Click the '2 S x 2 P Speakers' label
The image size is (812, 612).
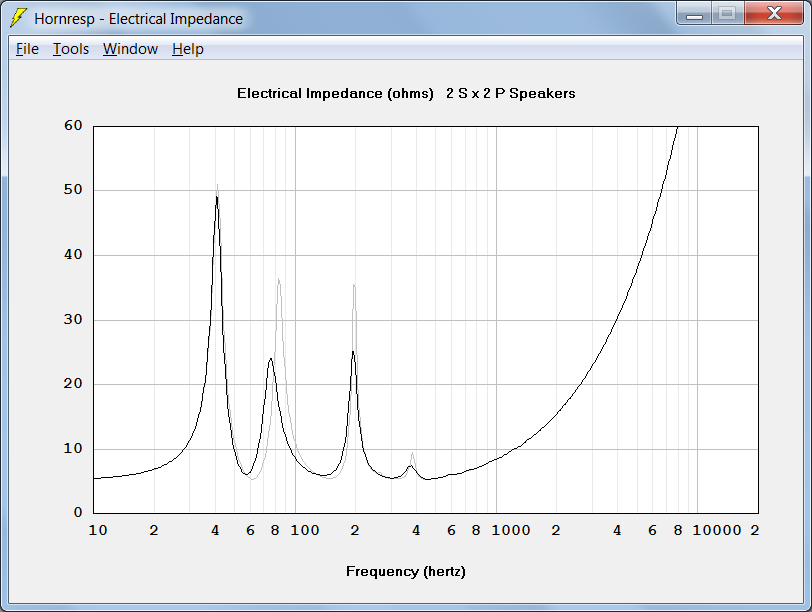(511, 93)
